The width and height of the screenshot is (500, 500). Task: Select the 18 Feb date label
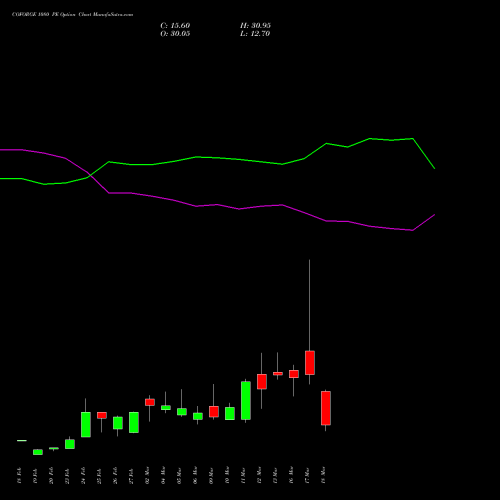(19, 476)
